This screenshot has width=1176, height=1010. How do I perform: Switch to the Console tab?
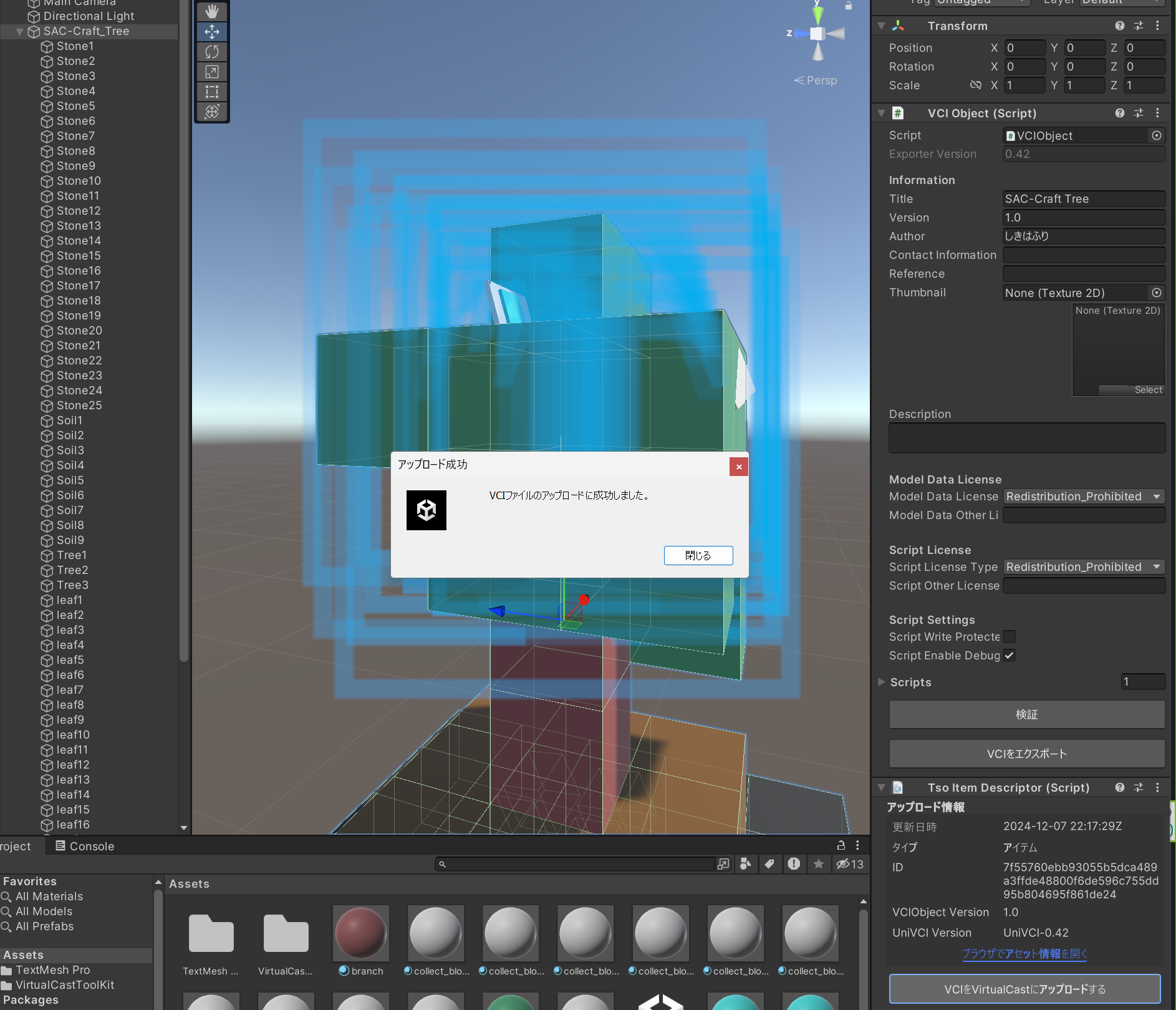coord(85,846)
